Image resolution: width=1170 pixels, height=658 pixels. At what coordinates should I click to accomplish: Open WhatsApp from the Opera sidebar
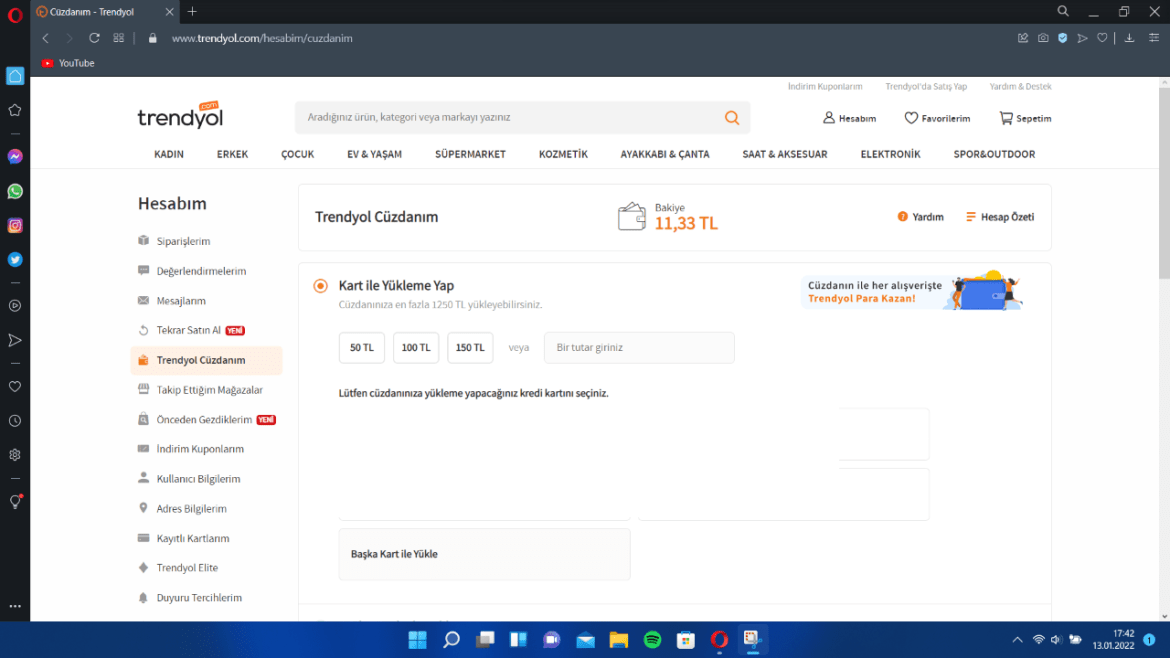point(14,191)
